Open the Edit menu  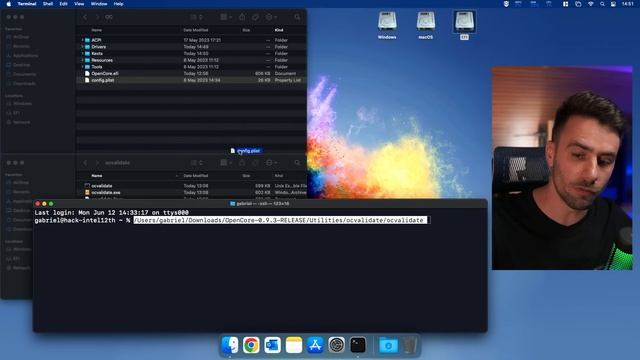click(63, 4)
